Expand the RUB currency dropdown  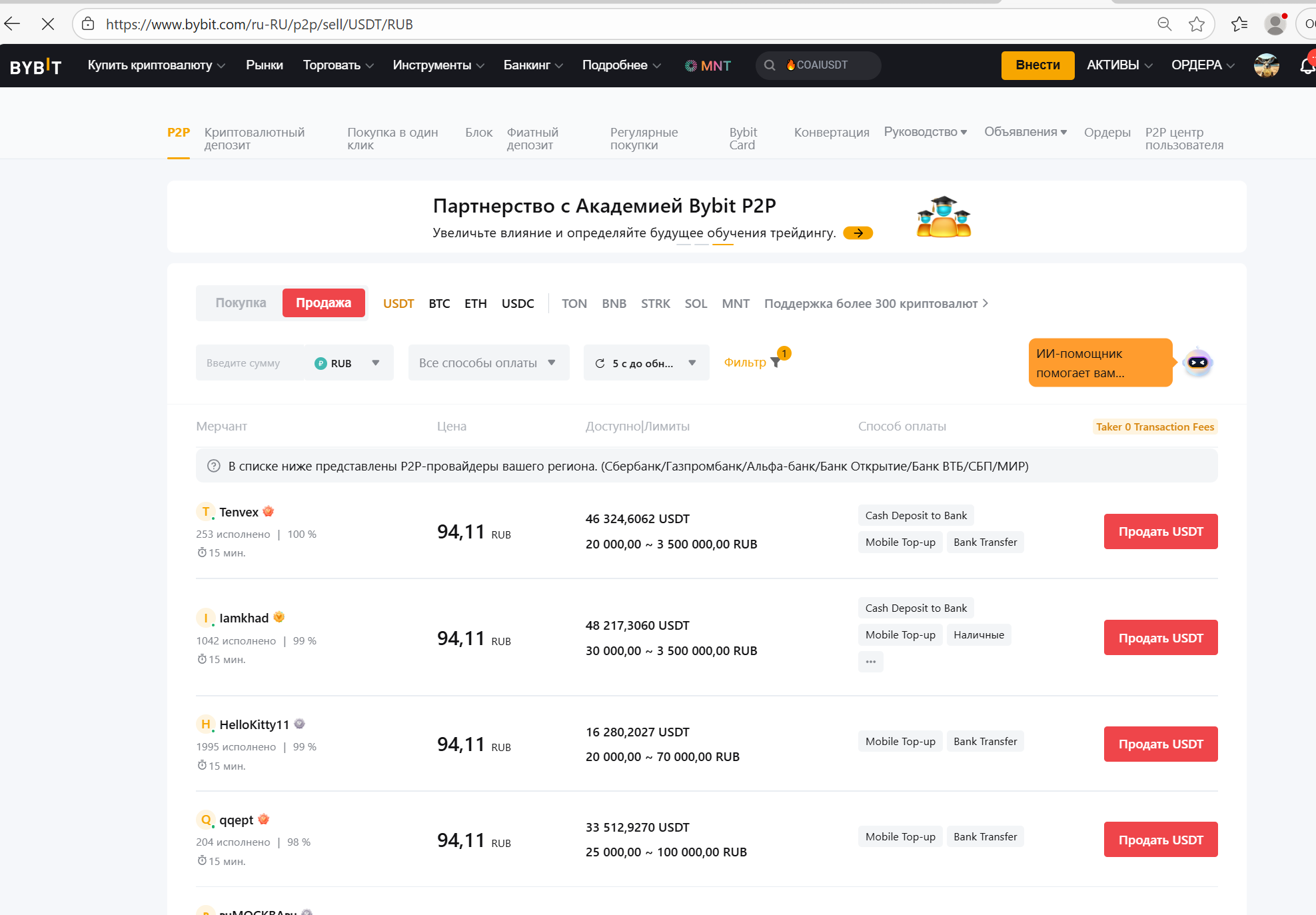tap(348, 363)
